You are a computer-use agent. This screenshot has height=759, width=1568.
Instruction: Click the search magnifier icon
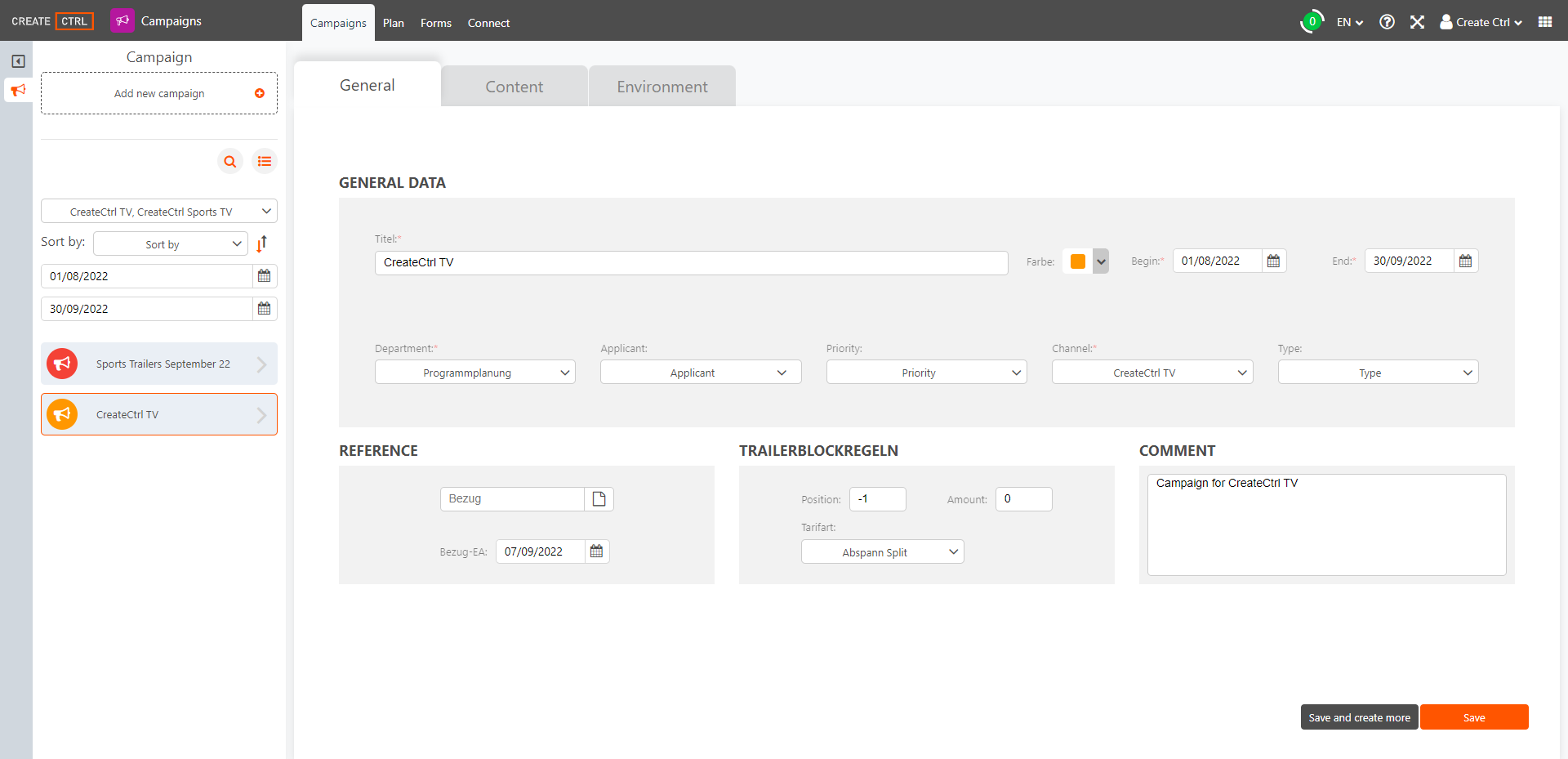(230, 162)
